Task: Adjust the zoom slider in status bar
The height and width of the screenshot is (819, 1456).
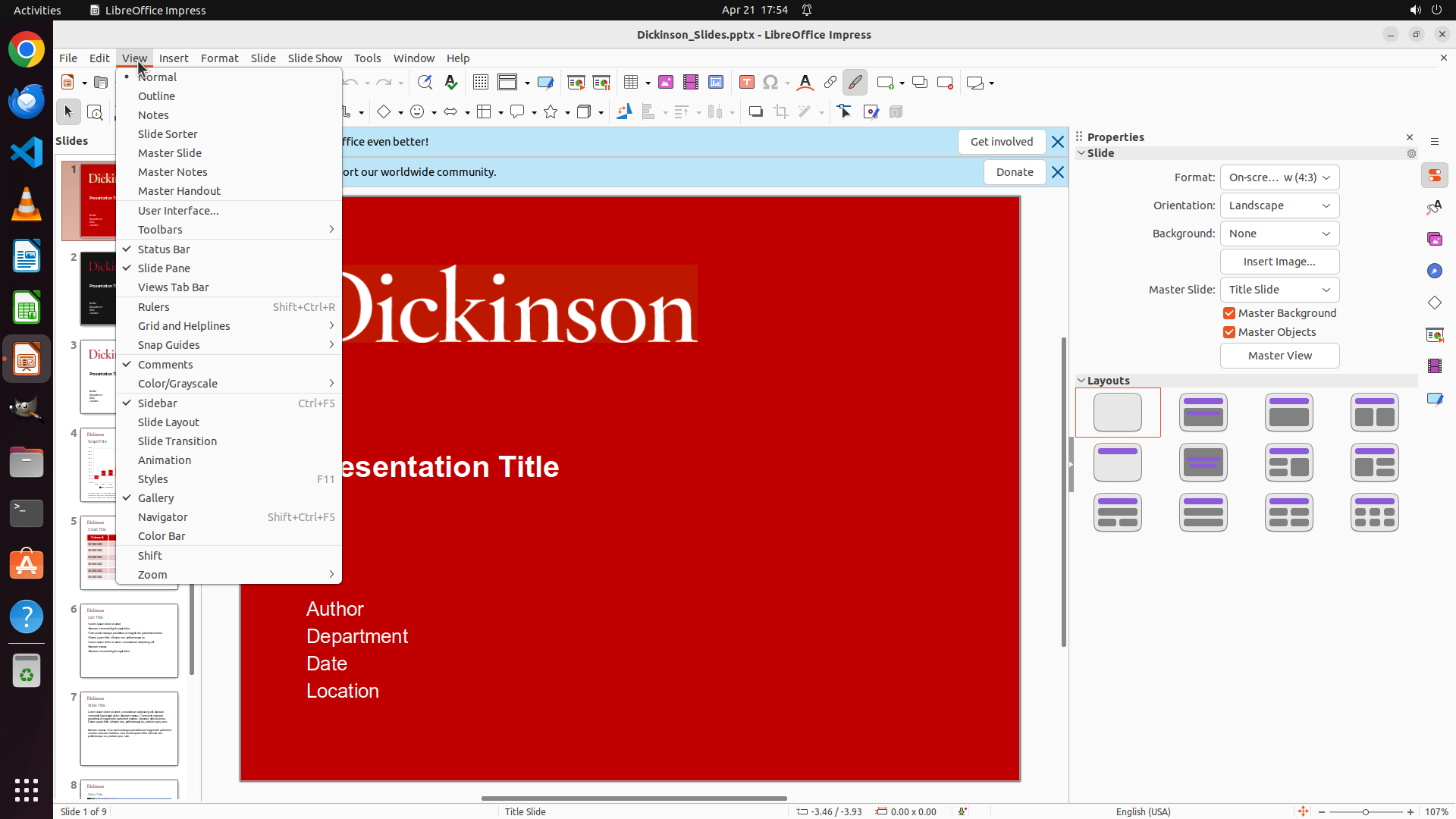Action: point(1365,811)
